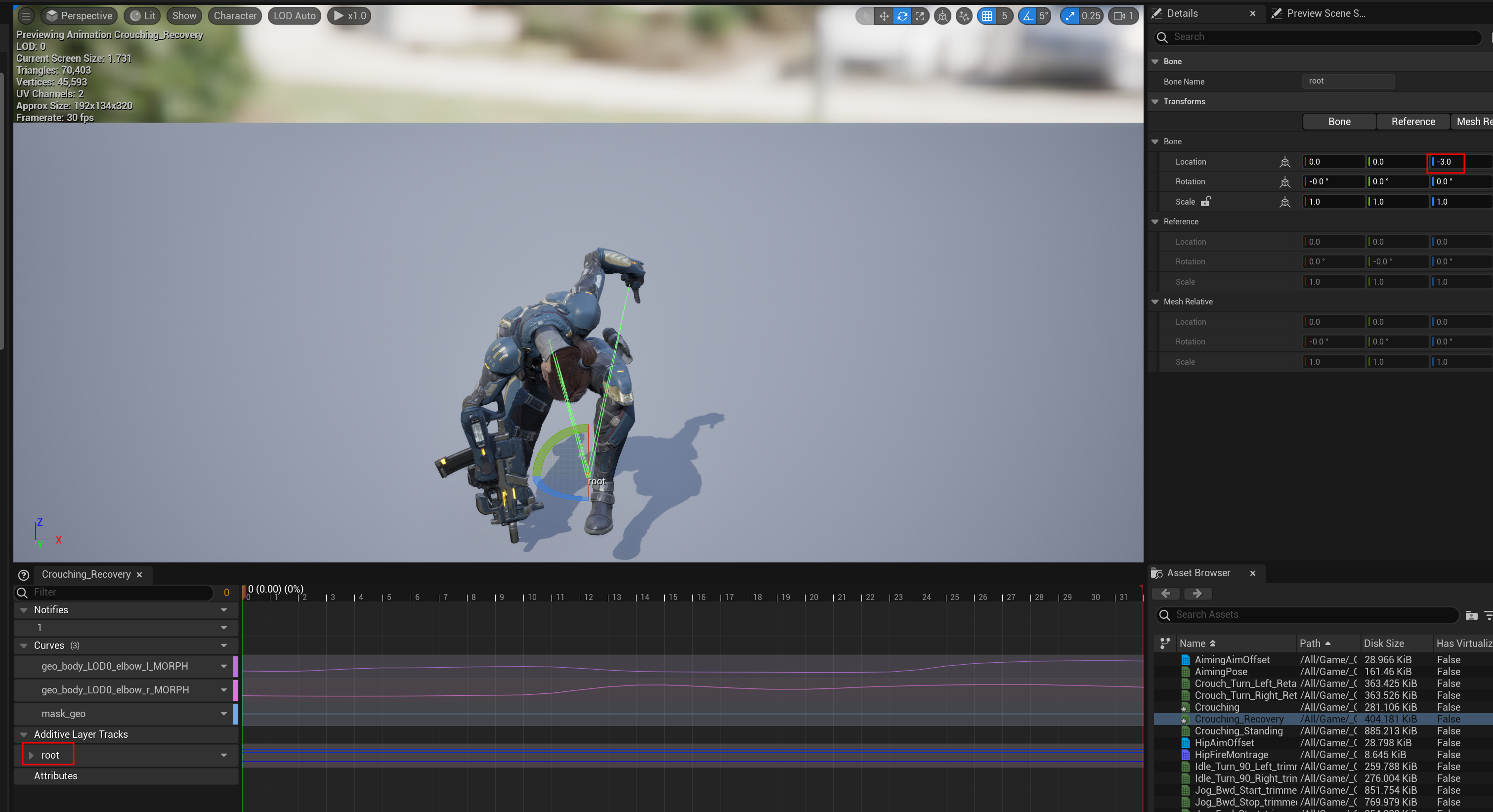Image resolution: width=1493 pixels, height=812 pixels.
Task: Open the Character viewport menu
Action: pos(235,16)
